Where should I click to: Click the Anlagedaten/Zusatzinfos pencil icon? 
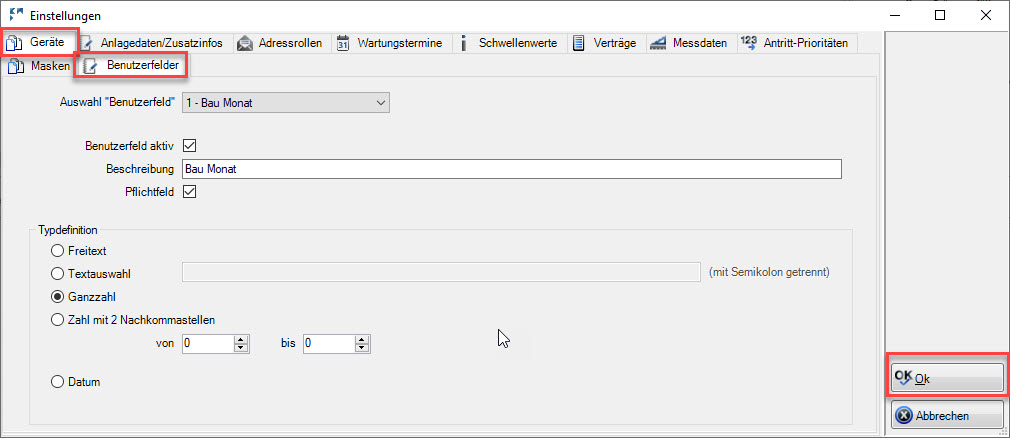click(x=86, y=44)
